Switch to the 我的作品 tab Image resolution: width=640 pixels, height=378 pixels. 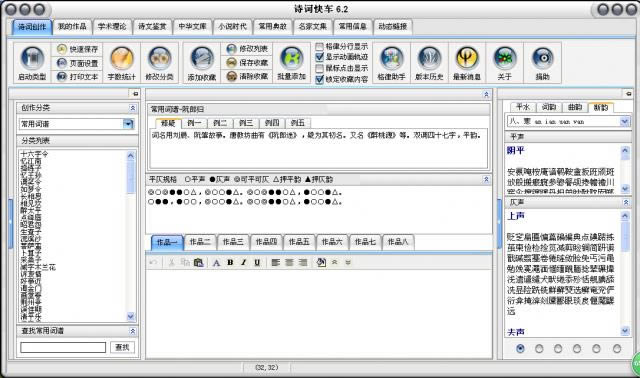coord(72,27)
